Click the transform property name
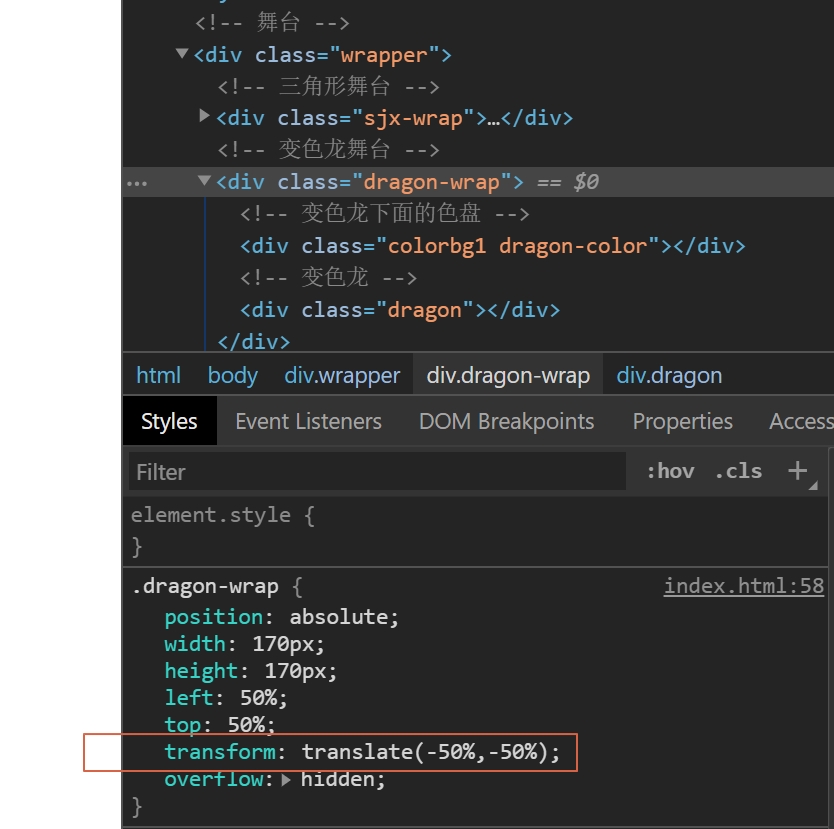 (220, 752)
